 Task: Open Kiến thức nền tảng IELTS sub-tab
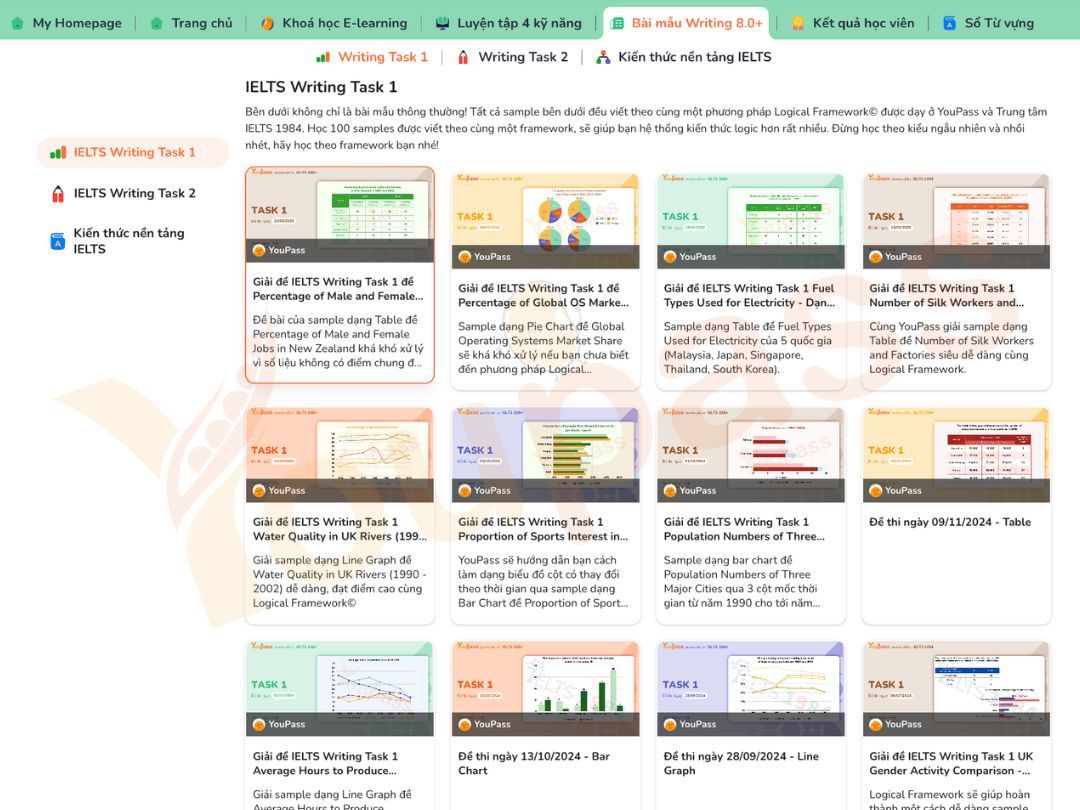click(684, 57)
